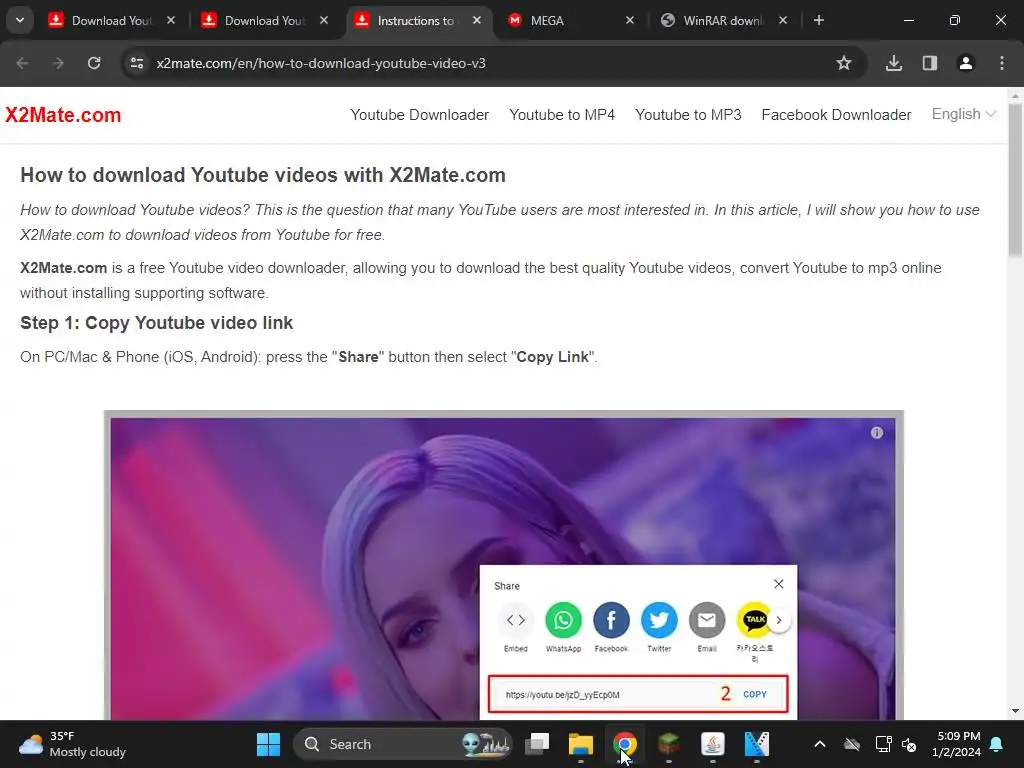Select the Instructions to download tab

(x=418, y=20)
